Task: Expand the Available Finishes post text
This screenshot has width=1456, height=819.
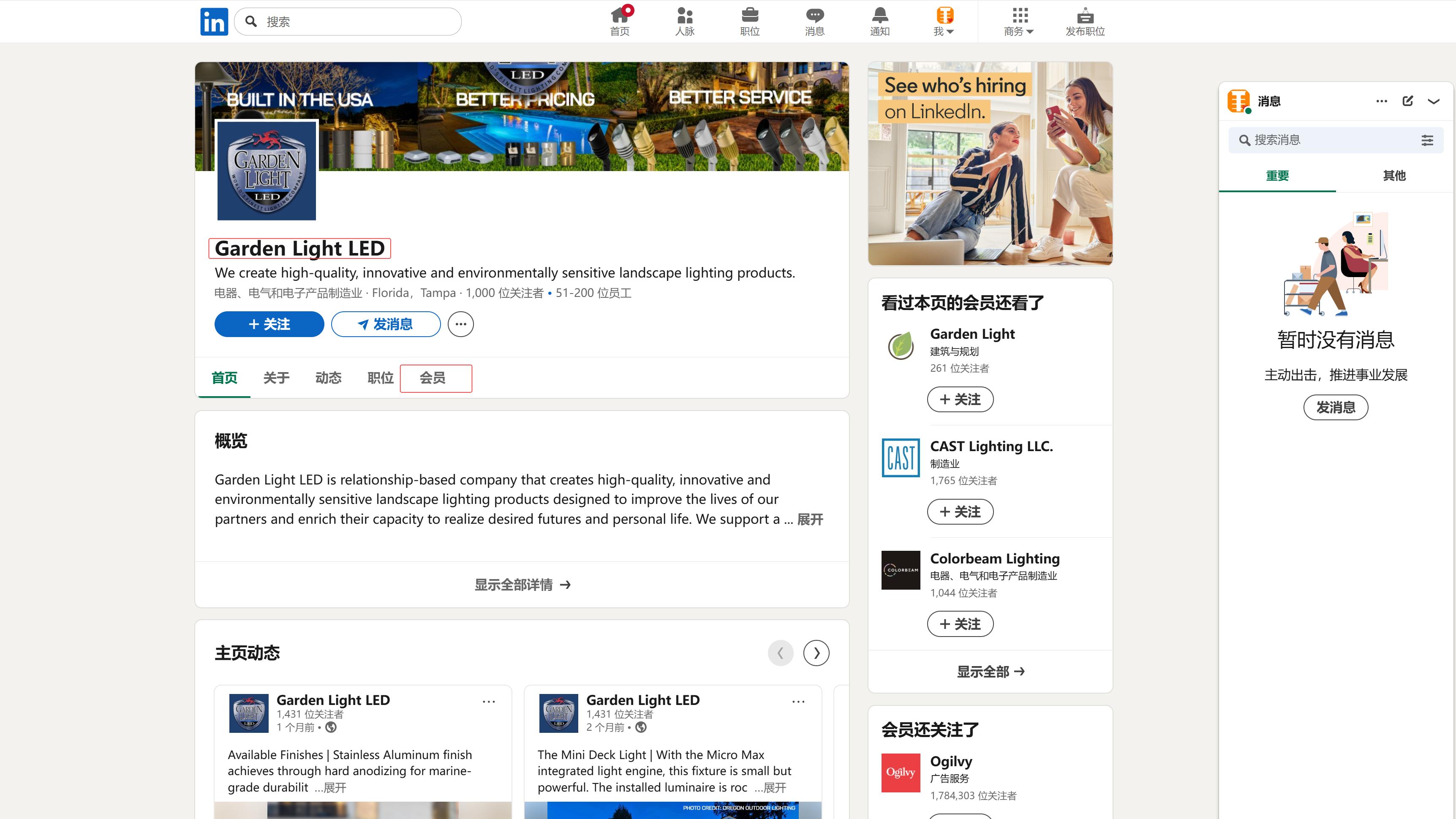Action: [331, 787]
